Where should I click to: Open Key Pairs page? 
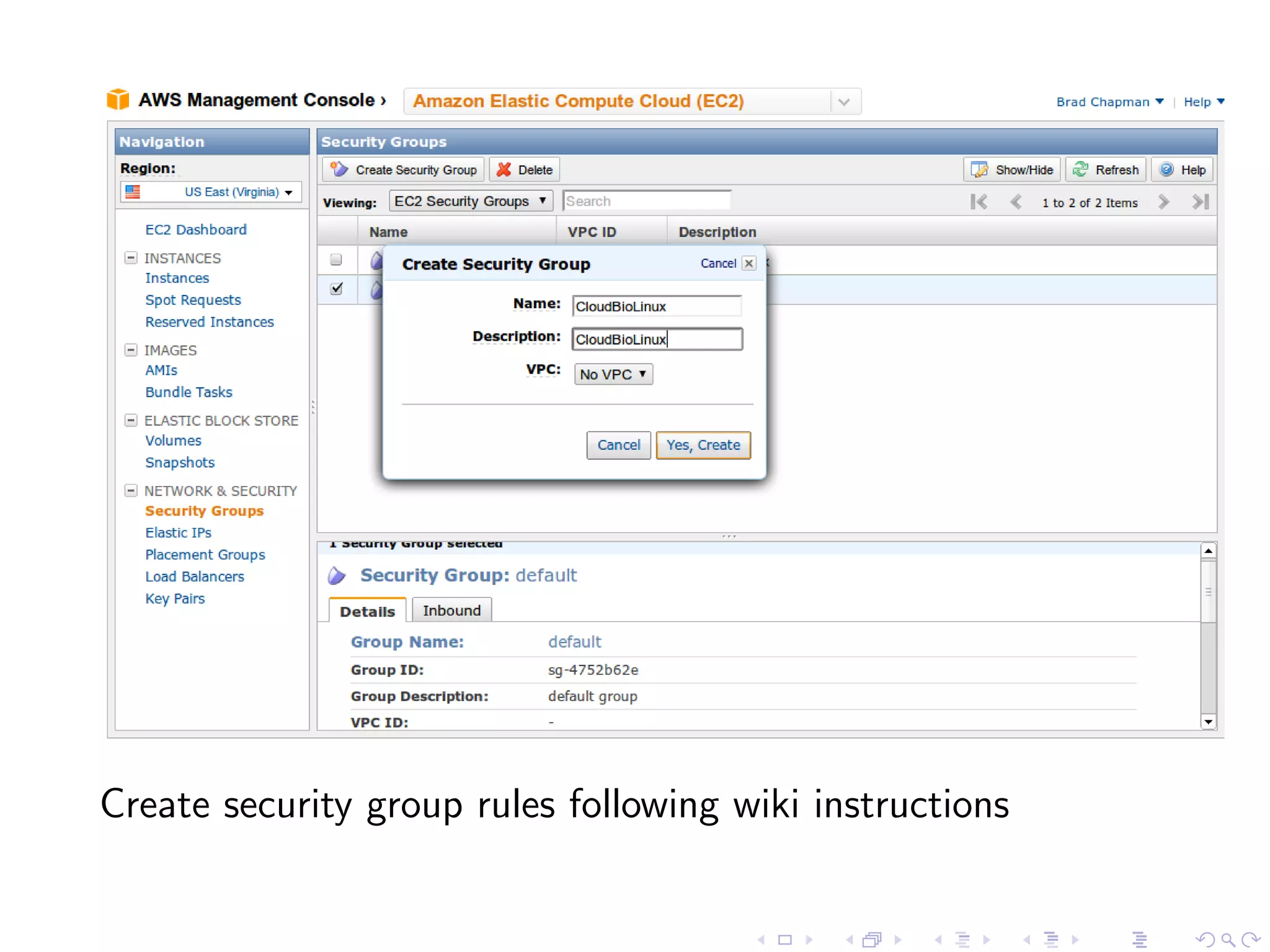(175, 599)
